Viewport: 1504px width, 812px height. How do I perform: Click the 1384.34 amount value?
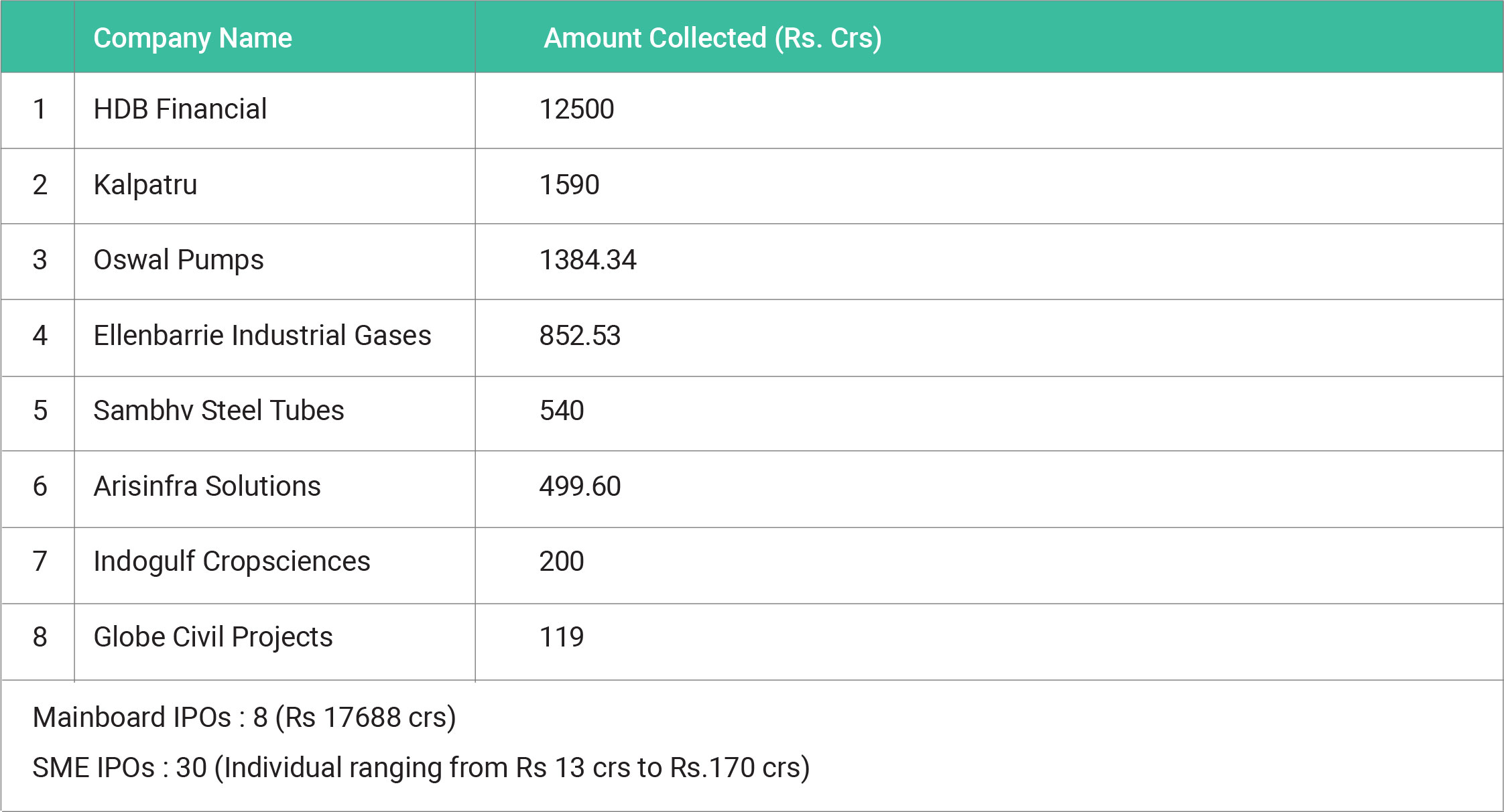588,260
